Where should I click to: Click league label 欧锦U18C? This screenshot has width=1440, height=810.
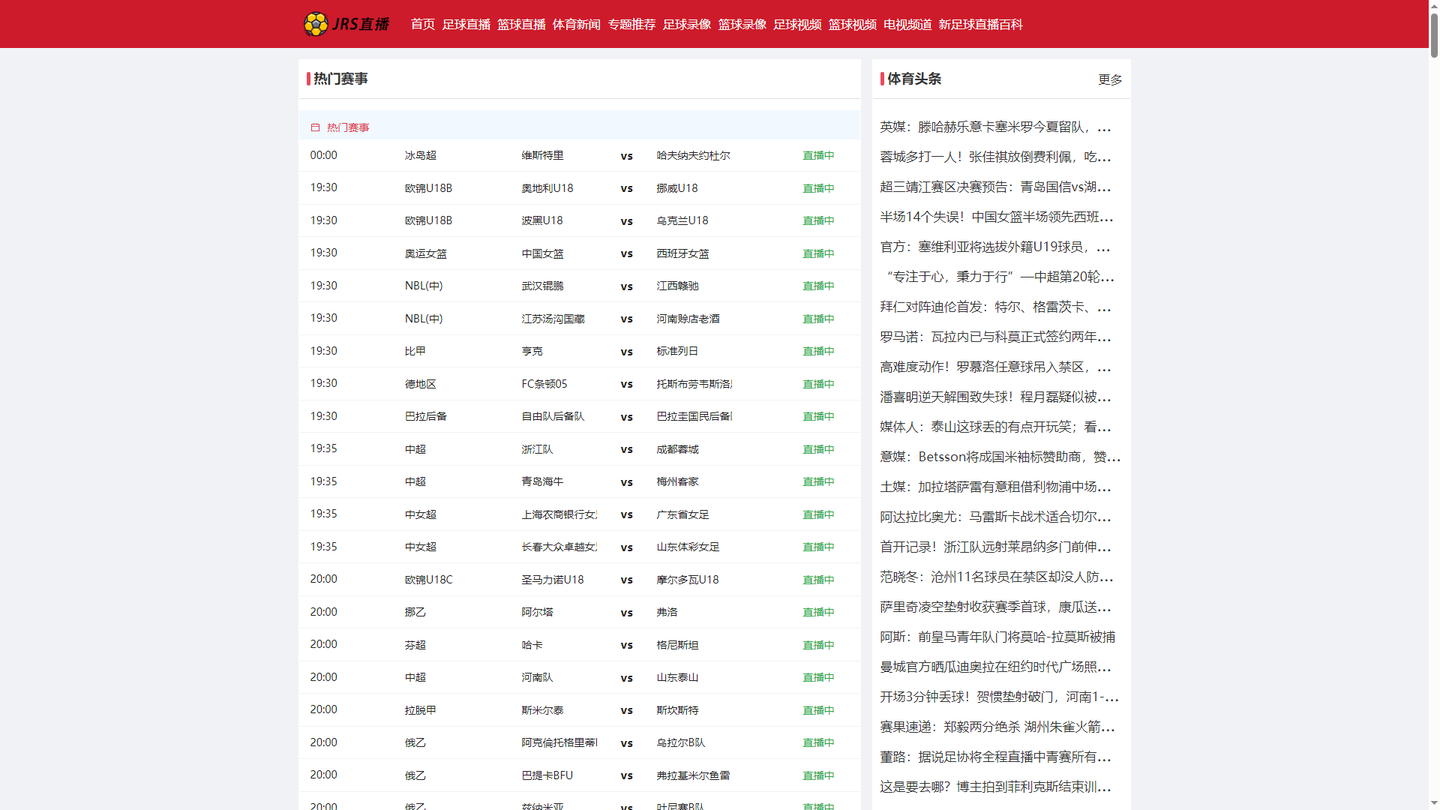pos(428,580)
